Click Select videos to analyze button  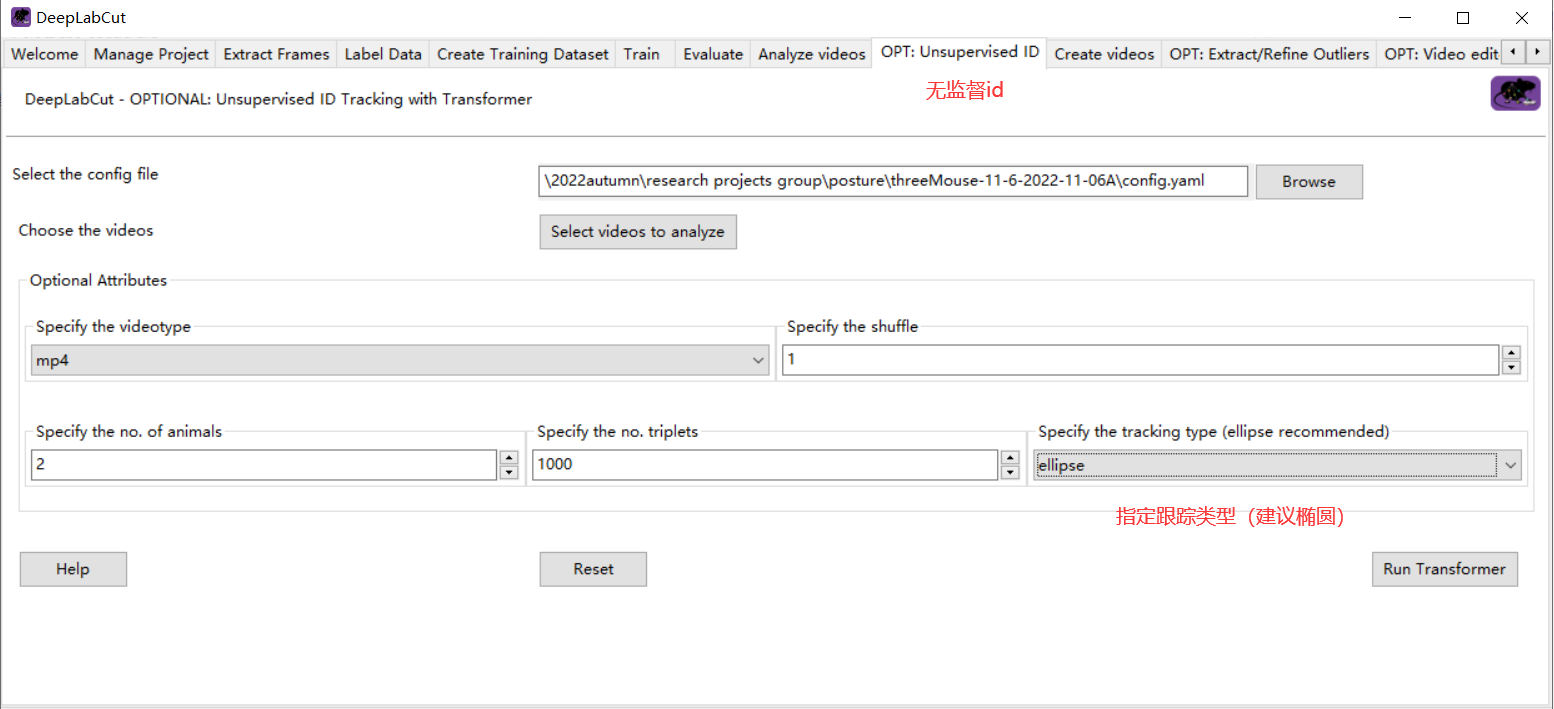(638, 232)
